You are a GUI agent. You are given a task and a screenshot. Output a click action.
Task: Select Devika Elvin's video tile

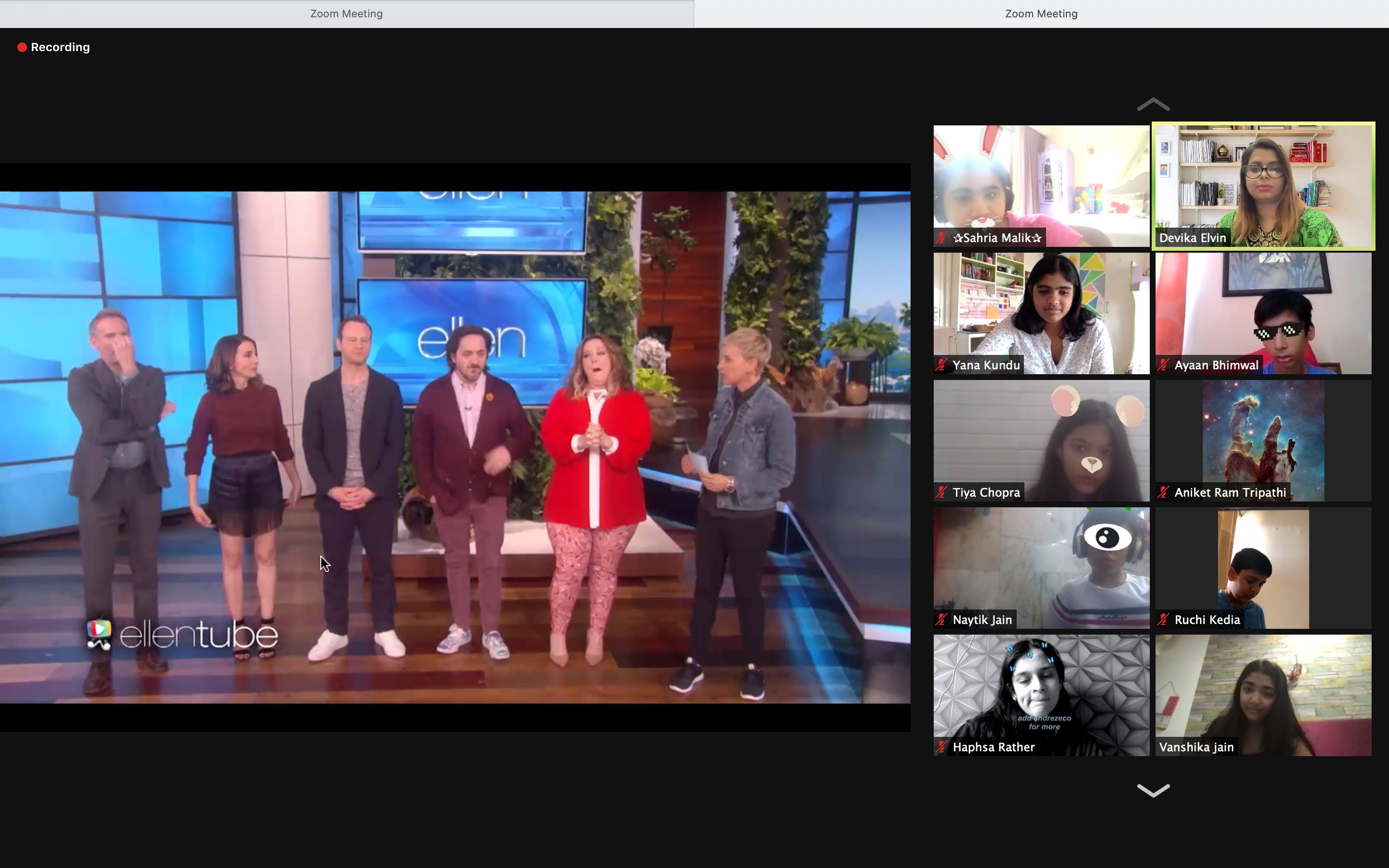pos(1263,186)
